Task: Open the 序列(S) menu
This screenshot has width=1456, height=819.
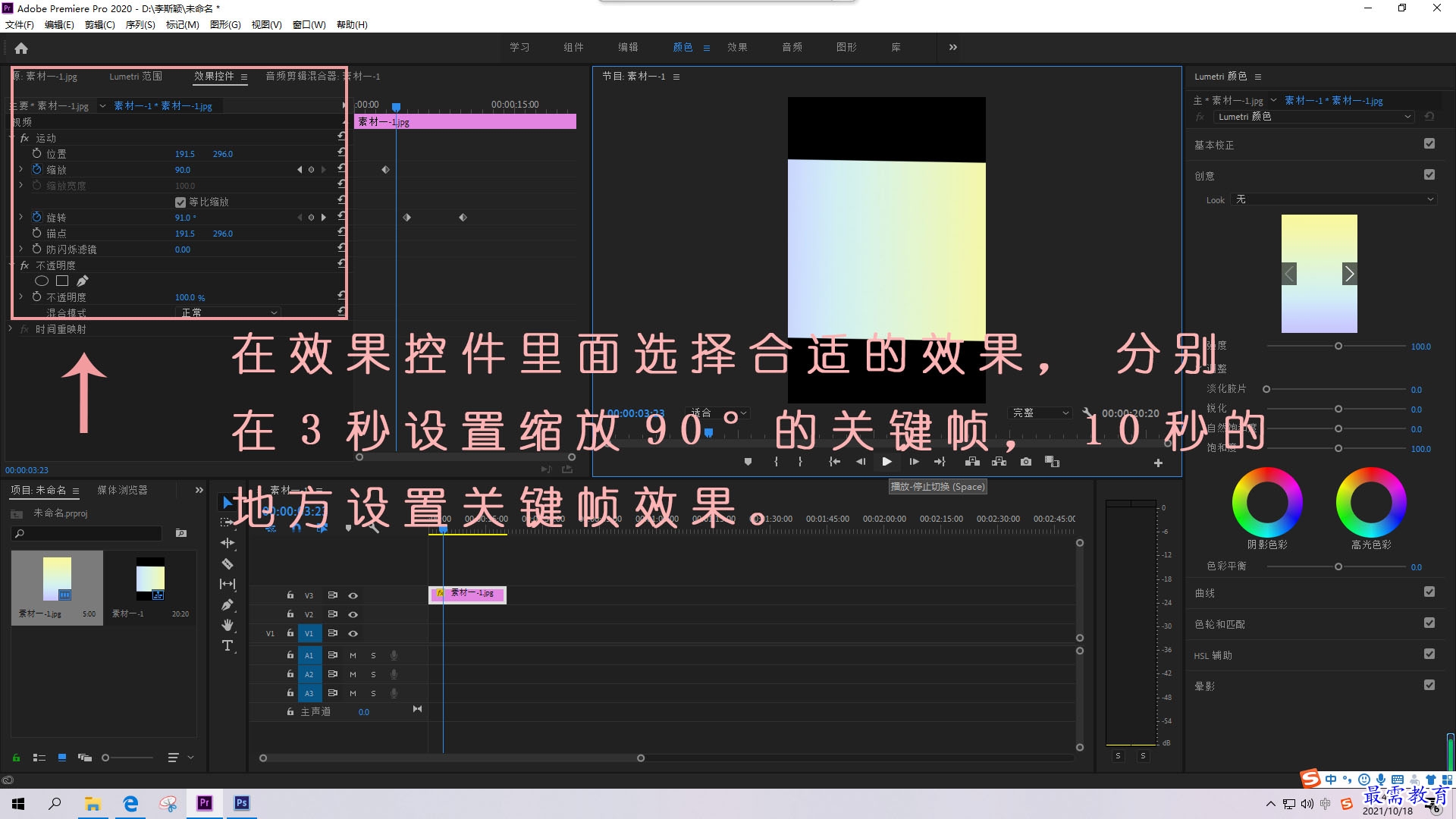Action: point(140,25)
